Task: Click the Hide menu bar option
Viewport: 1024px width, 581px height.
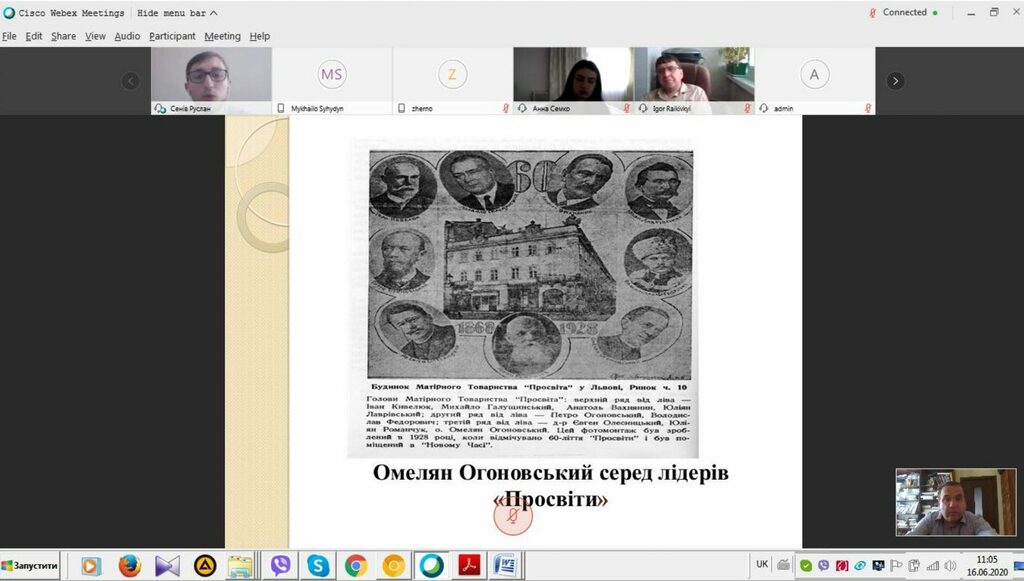Action: [x=171, y=13]
